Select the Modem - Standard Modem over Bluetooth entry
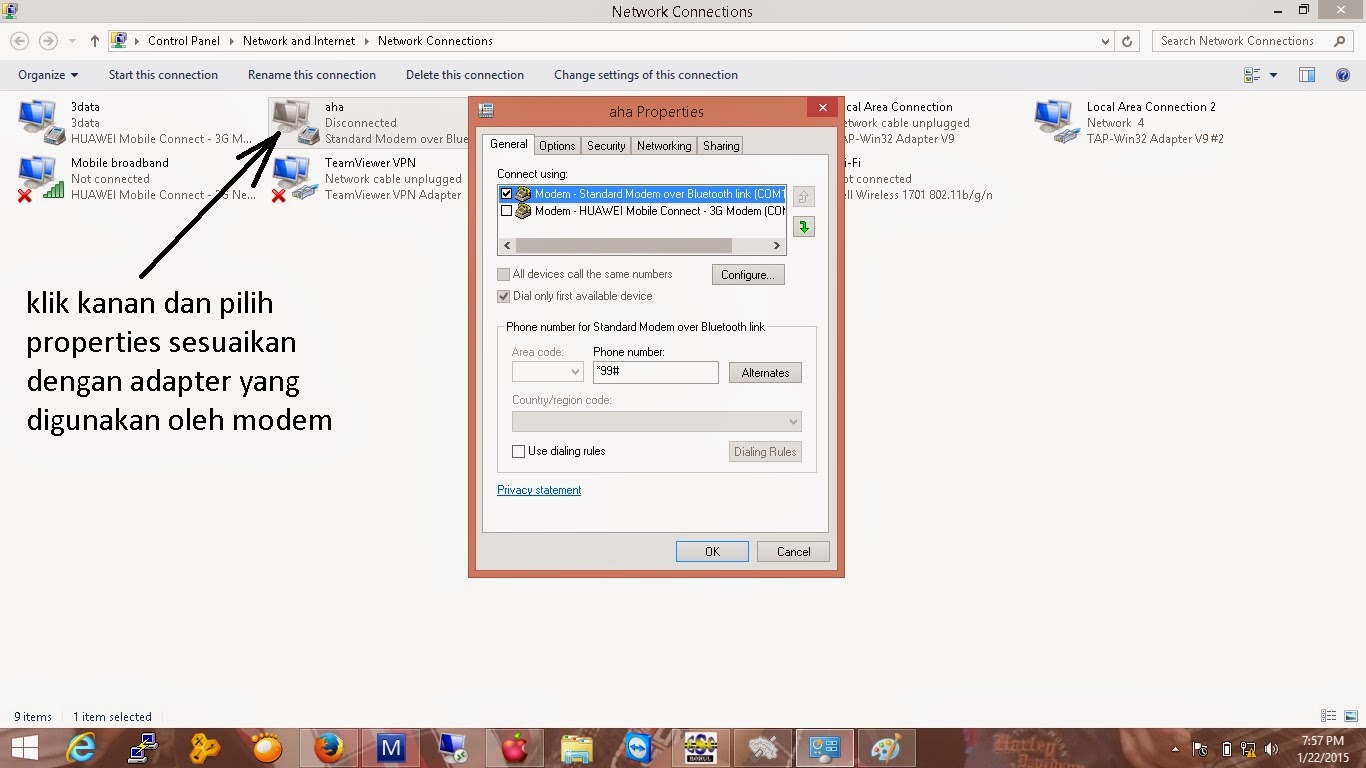This screenshot has width=1366, height=768. 650,193
